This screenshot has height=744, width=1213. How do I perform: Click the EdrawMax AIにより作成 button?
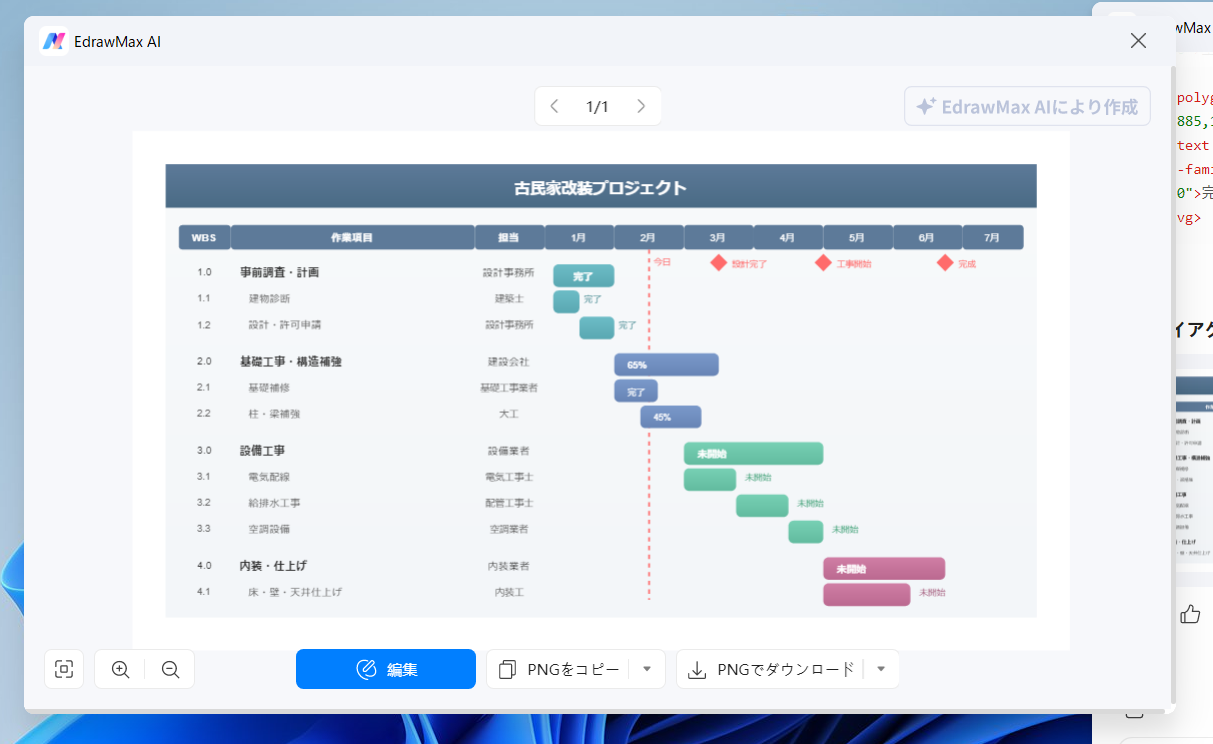click(x=1027, y=105)
